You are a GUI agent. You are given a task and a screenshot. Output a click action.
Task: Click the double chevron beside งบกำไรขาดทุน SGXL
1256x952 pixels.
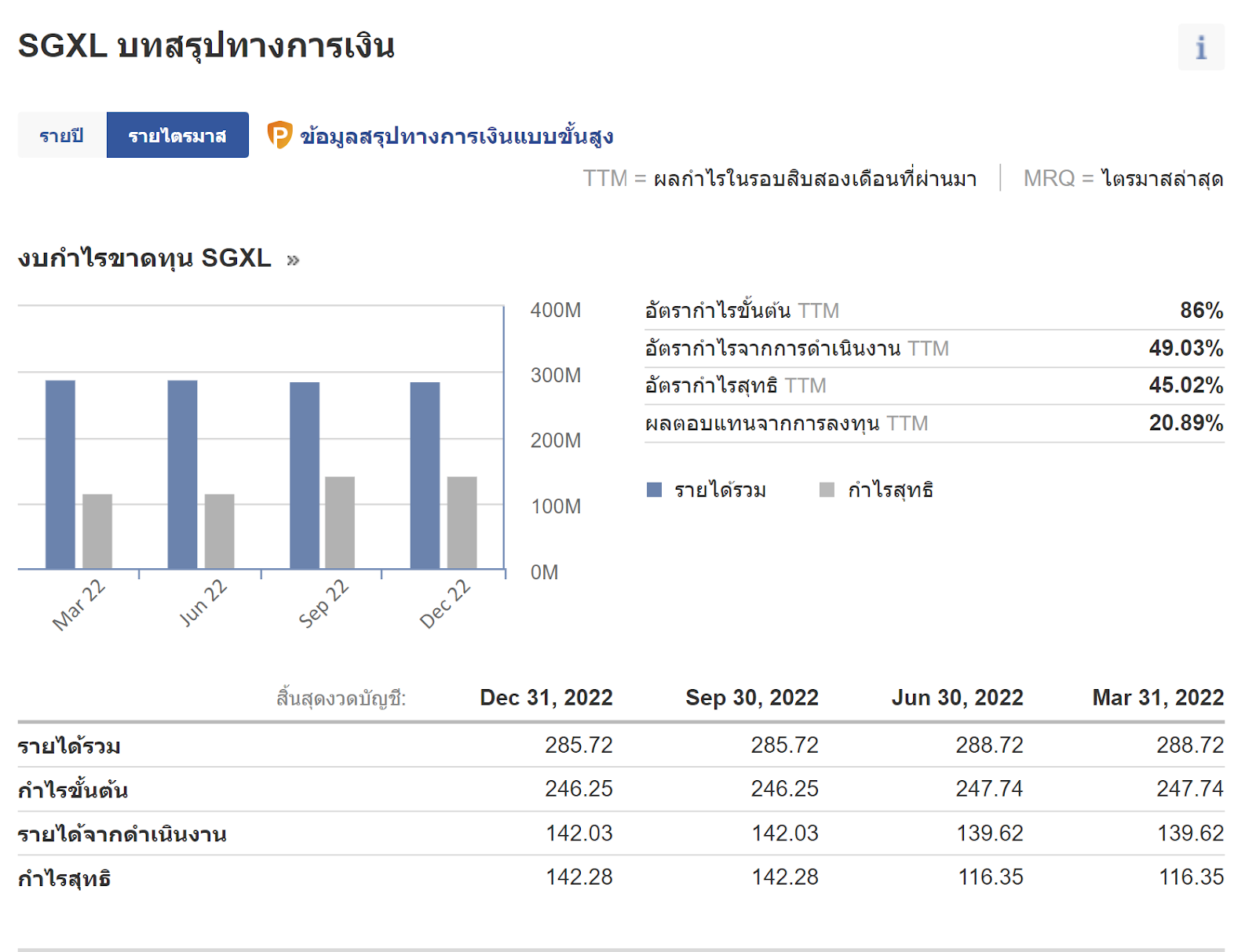(293, 260)
